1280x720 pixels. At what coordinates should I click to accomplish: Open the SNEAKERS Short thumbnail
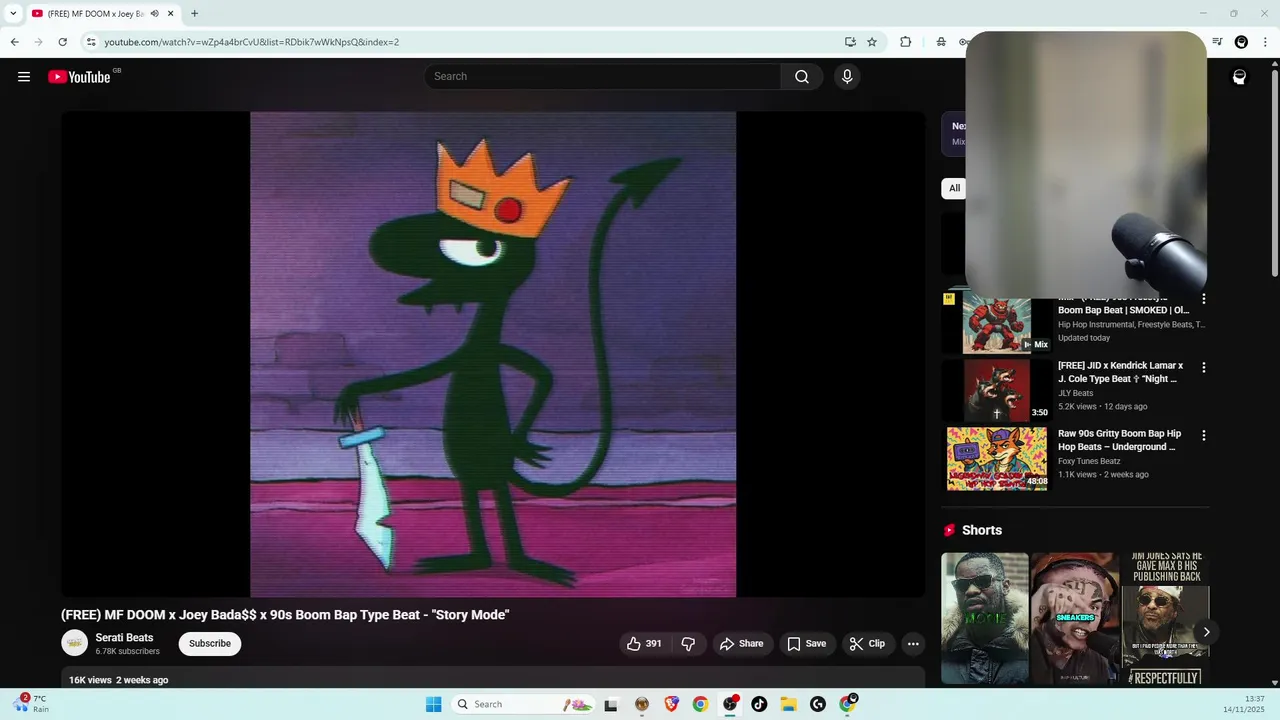click(x=1074, y=618)
